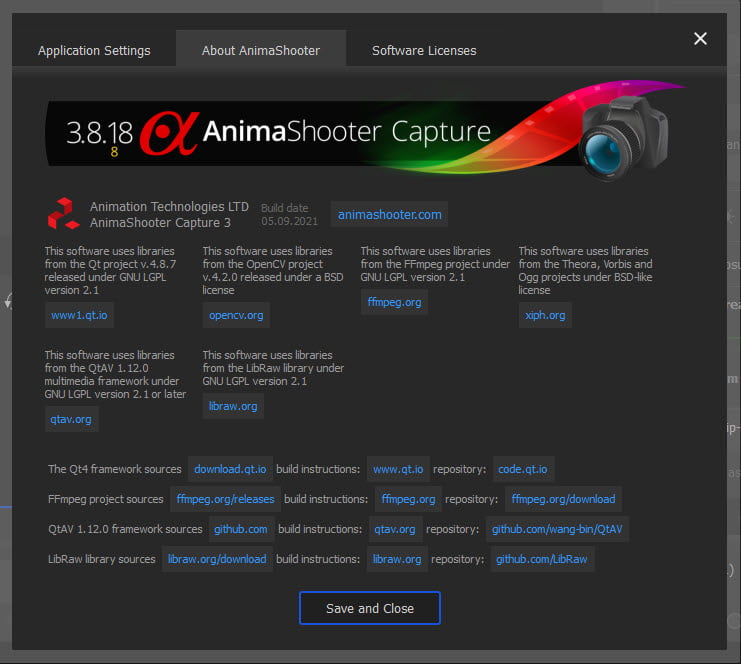Screen dimensions: 741x664
Task: Click the Animation Technologies red cube logo
Action: click(63, 214)
